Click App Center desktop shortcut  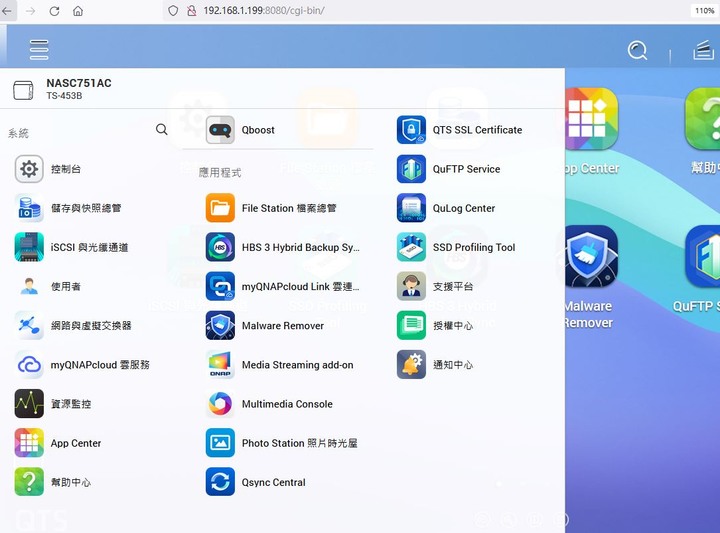click(x=592, y=119)
